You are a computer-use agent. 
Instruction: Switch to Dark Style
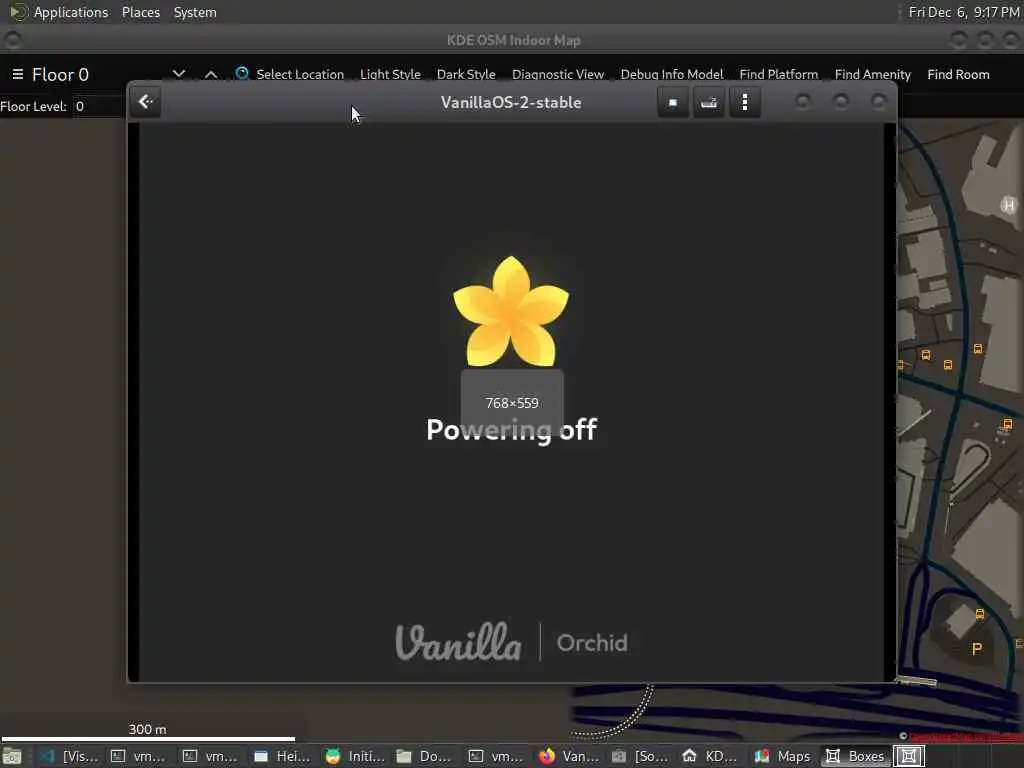click(x=466, y=74)
